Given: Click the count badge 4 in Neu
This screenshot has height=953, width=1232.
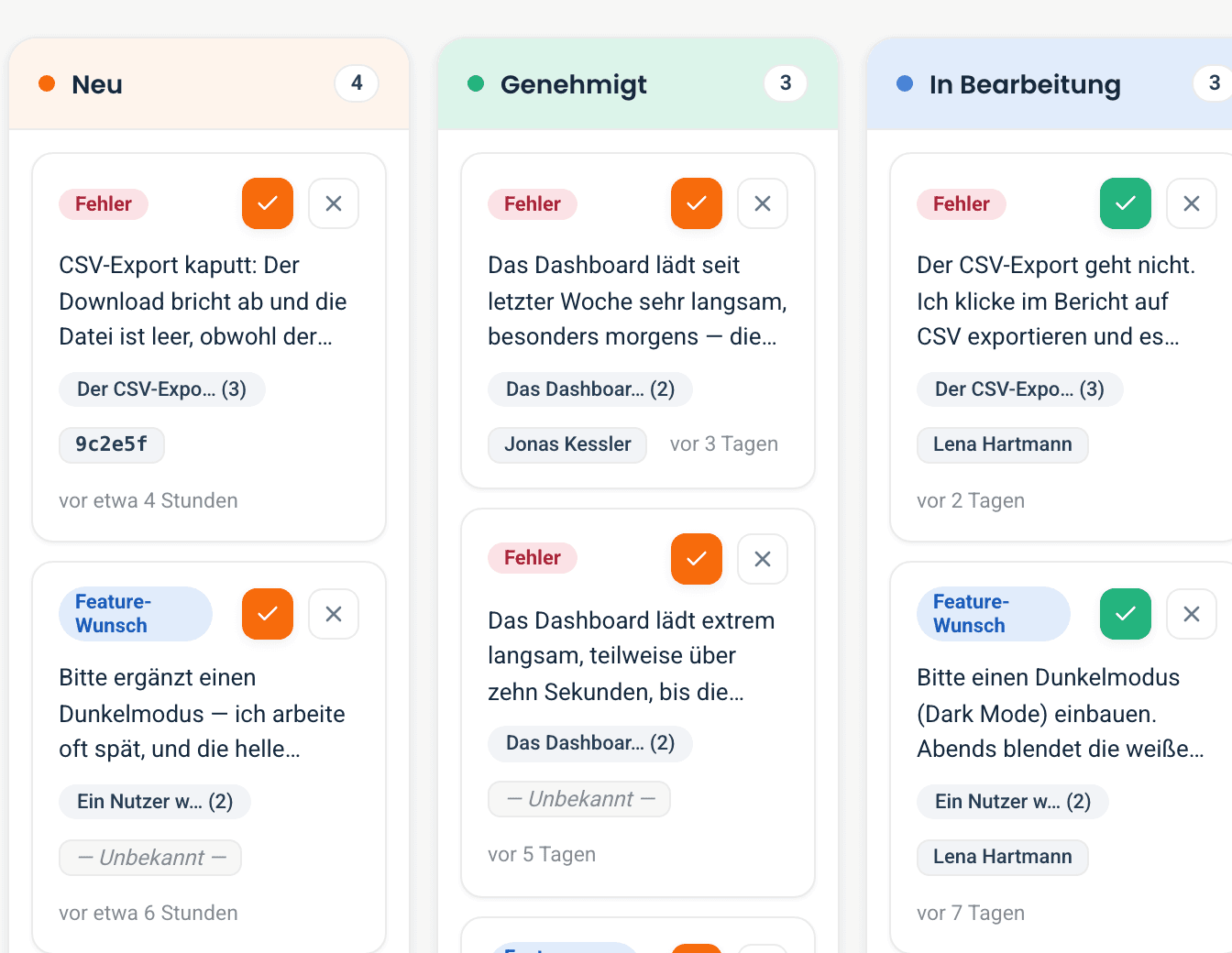Looking at the screenshot, I should [x=357, y=83].
